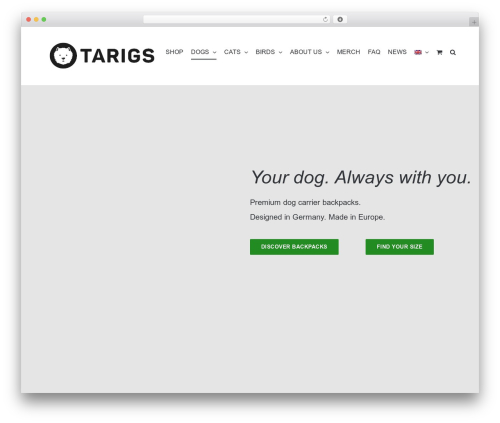Click 'Designed in Germany. Made in Europe.'

(317, 217)
